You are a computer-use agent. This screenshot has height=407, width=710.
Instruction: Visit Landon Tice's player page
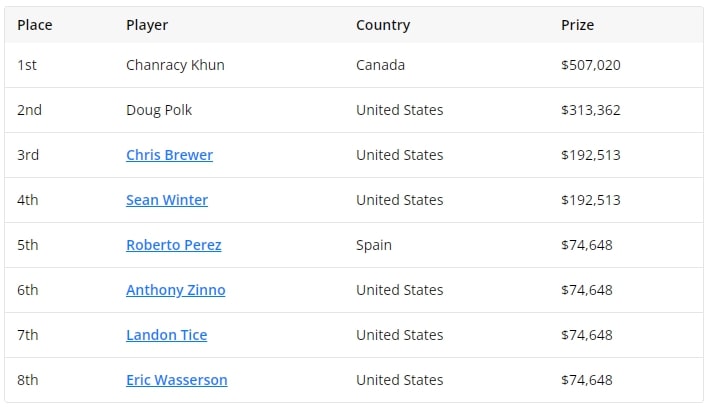(167, 335)
